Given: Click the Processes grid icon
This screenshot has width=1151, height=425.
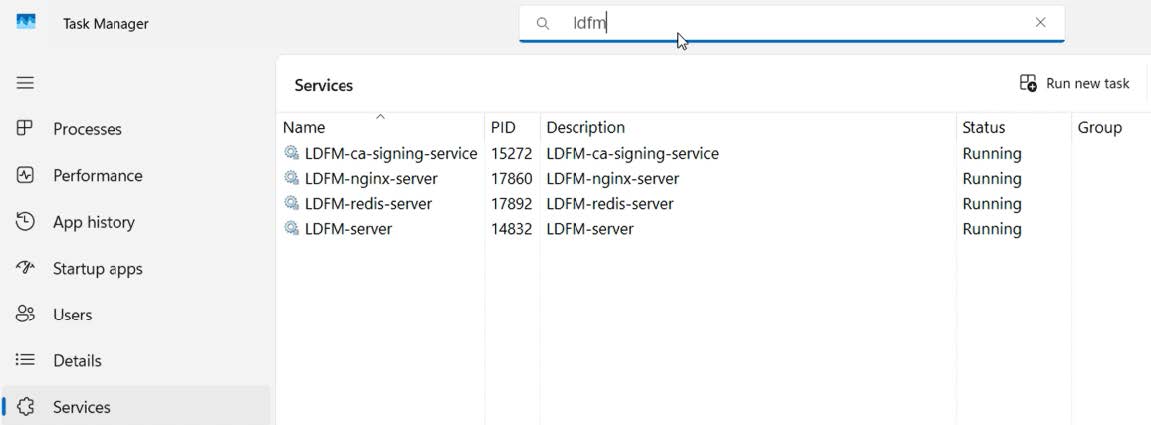Looking at the screenshot, I should click(25, 128).
